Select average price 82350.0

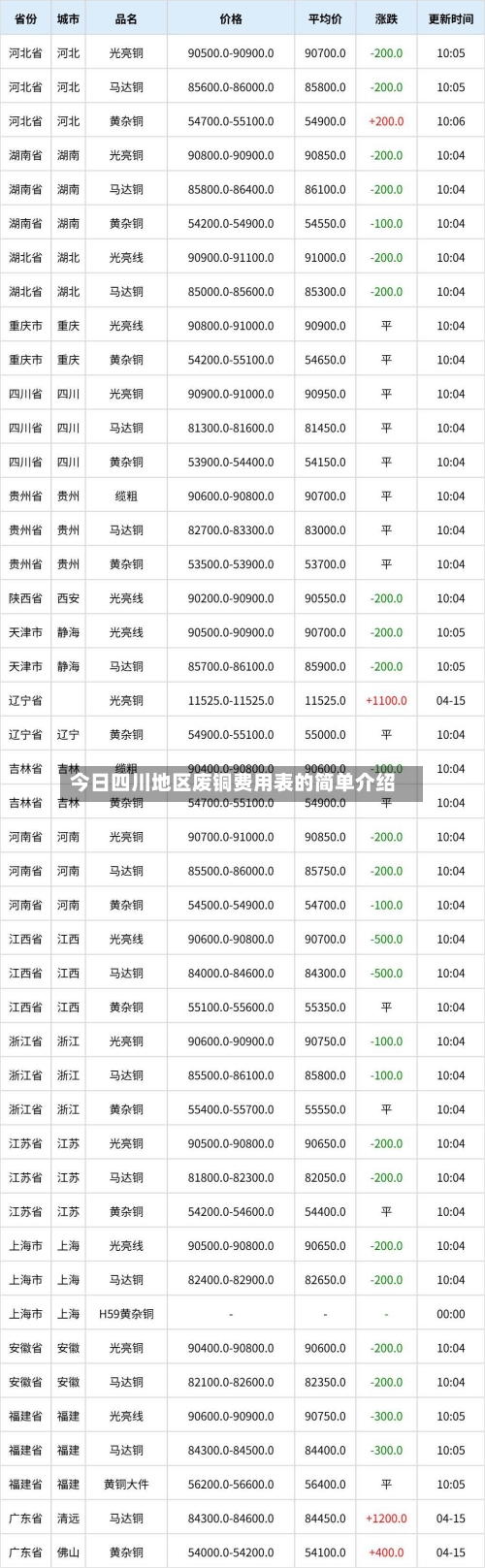tap(325, 1382)
